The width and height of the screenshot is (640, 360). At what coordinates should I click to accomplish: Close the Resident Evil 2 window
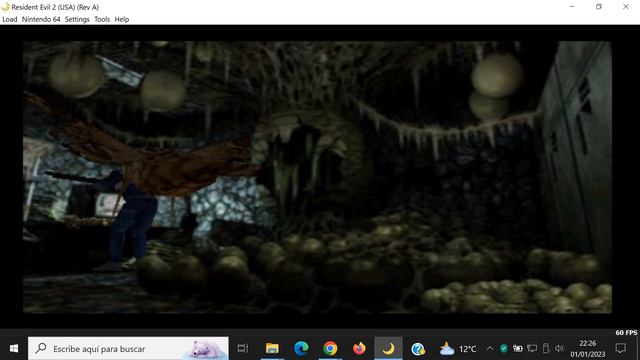click(x=626, y=7)
